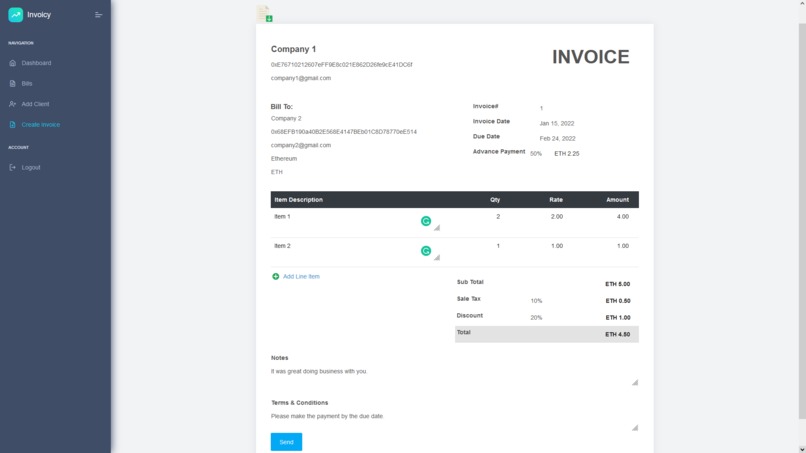This screenshot has width=806, height=453.
Task: Click resize handle of Terms & Conditions field
Action: (x=635, y=427)
